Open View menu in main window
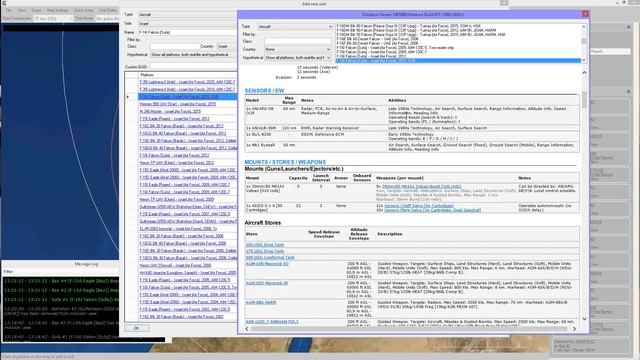Image resolution: width=640 pixels, height=360 pixels. coord(21,10)
